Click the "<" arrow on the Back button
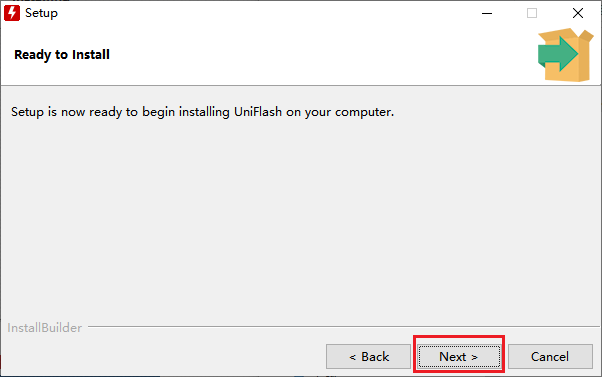The image size is (602, 377). tap(352, 357)
